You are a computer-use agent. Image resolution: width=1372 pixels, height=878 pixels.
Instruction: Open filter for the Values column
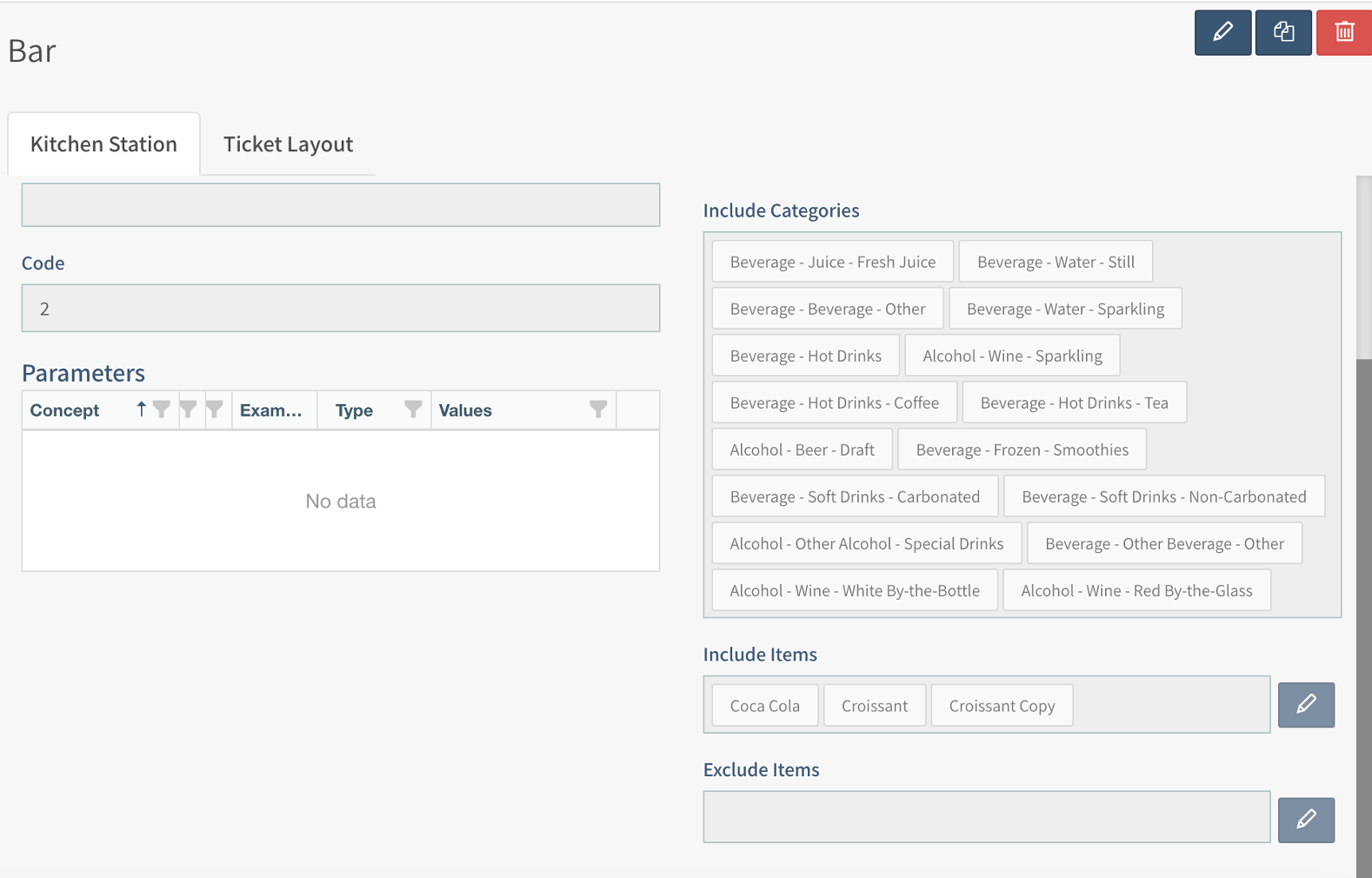(x=598, y=409)
